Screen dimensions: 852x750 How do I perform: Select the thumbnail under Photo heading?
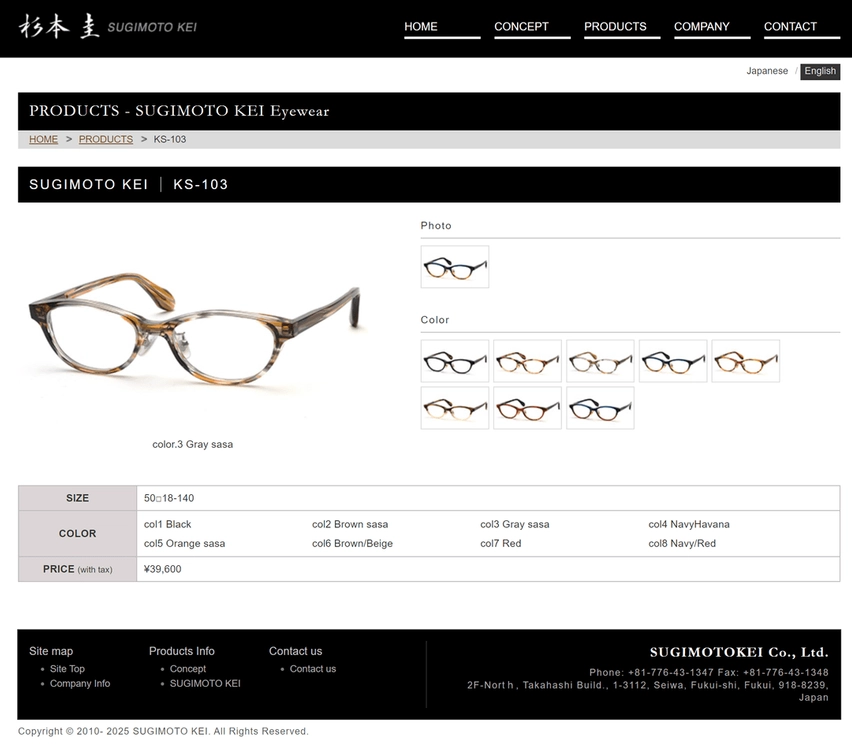coord(455,267)
